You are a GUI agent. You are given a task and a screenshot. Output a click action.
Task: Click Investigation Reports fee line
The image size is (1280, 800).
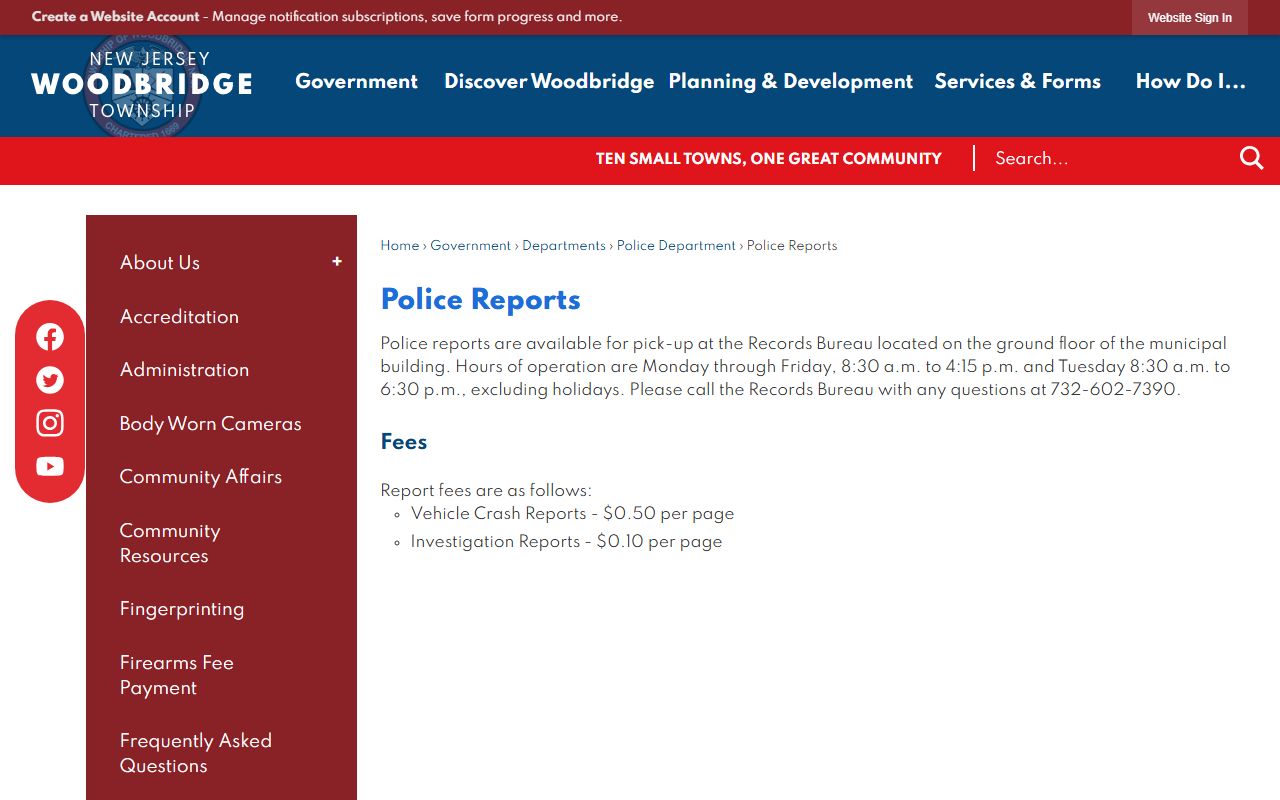566,542
